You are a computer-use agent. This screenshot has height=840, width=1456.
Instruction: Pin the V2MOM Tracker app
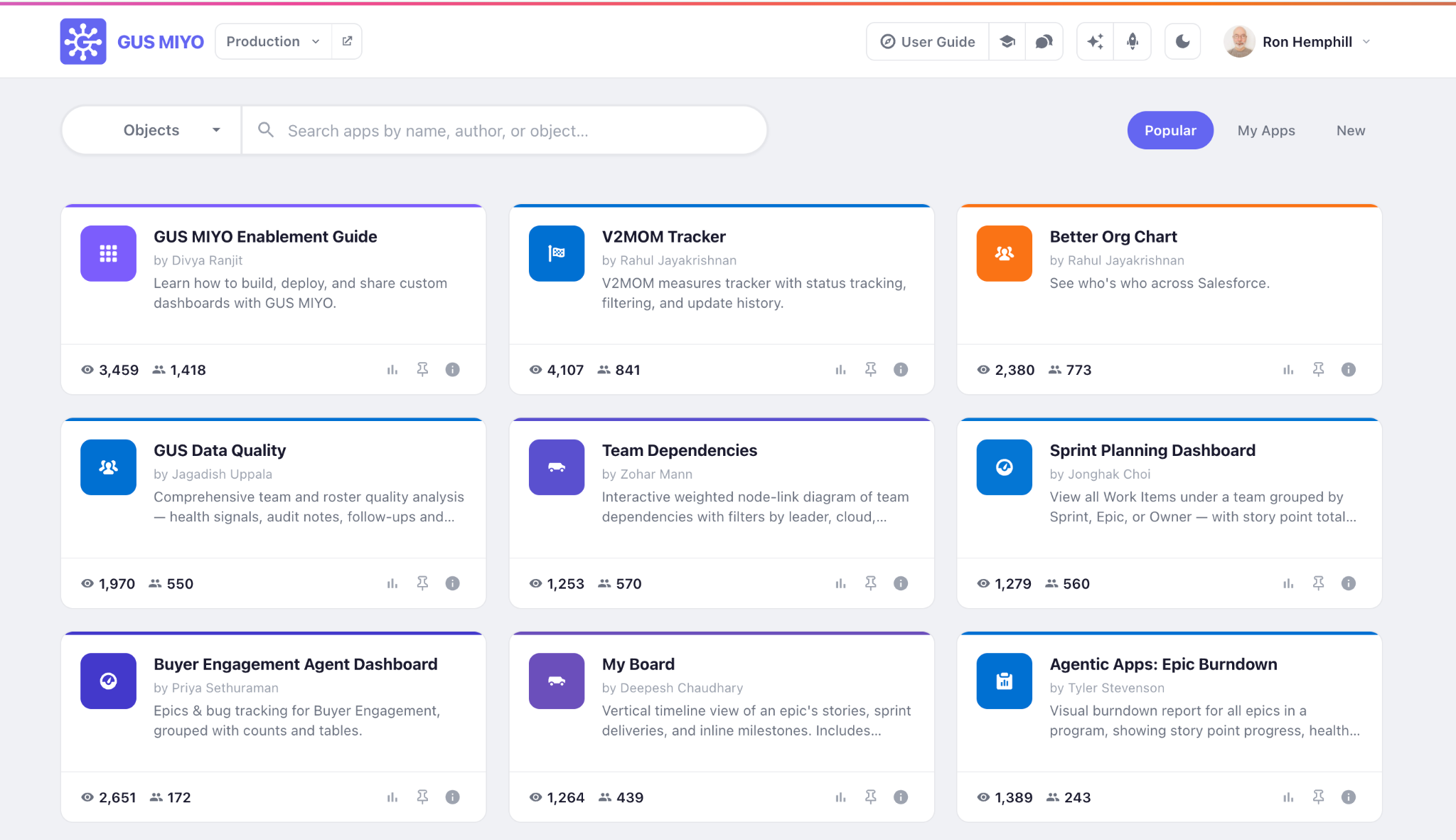pos(870,369)
